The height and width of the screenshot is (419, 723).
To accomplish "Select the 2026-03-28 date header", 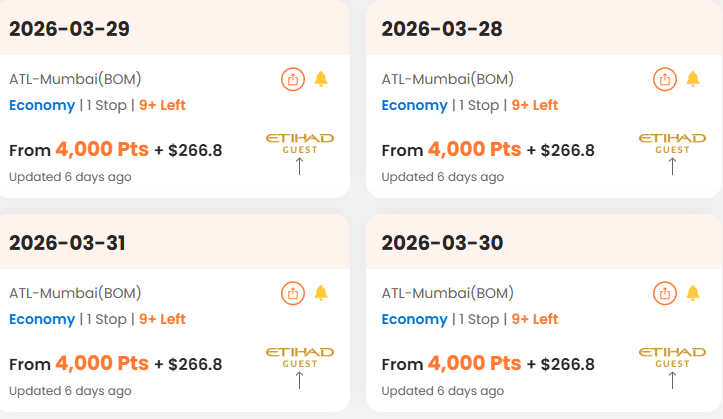I will 442,29.
